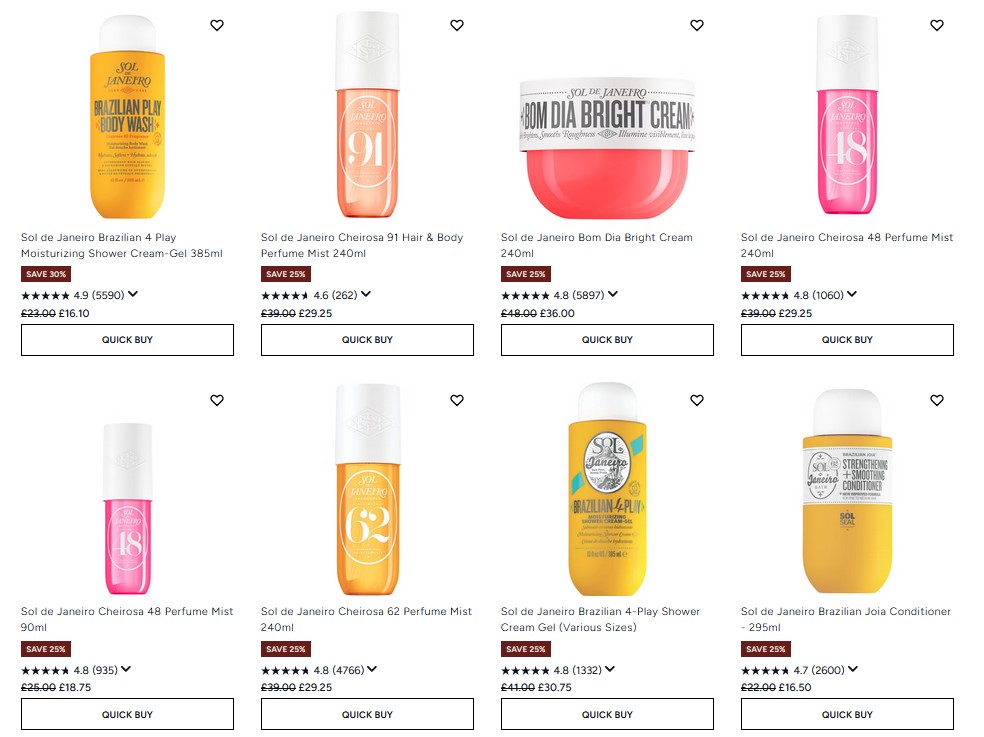
Task: Click QUICK BUY for Bom Dia Bright Cream
Action: click(607, 340)
